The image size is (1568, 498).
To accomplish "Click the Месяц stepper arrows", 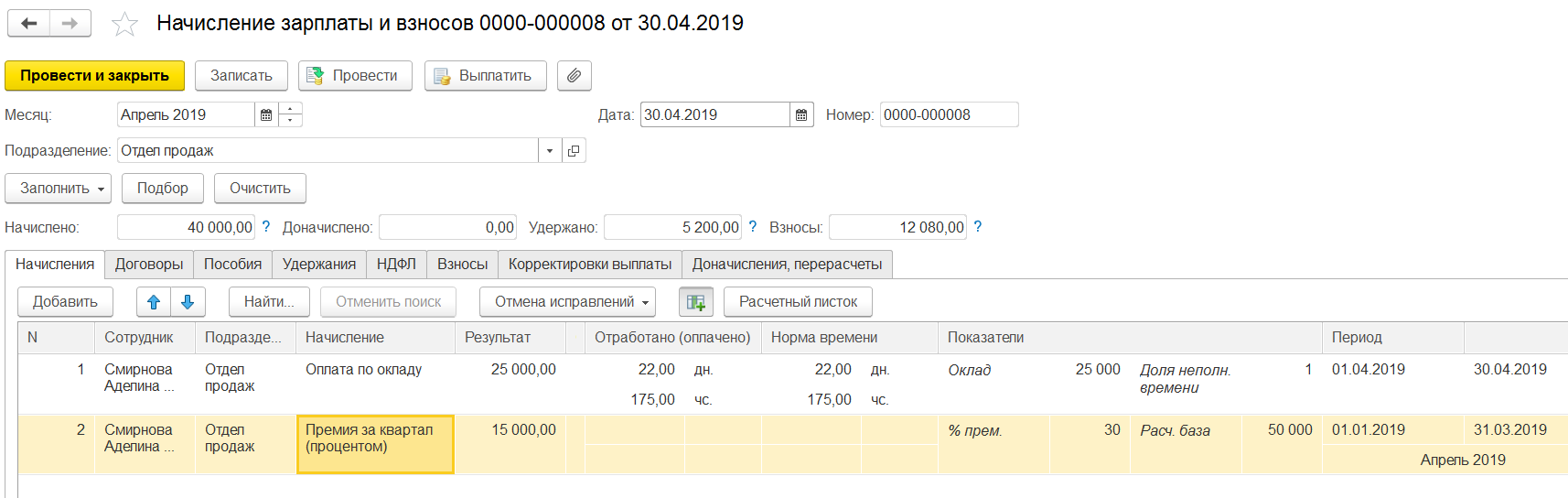I will pyautogui.click(x=291, y=114).
